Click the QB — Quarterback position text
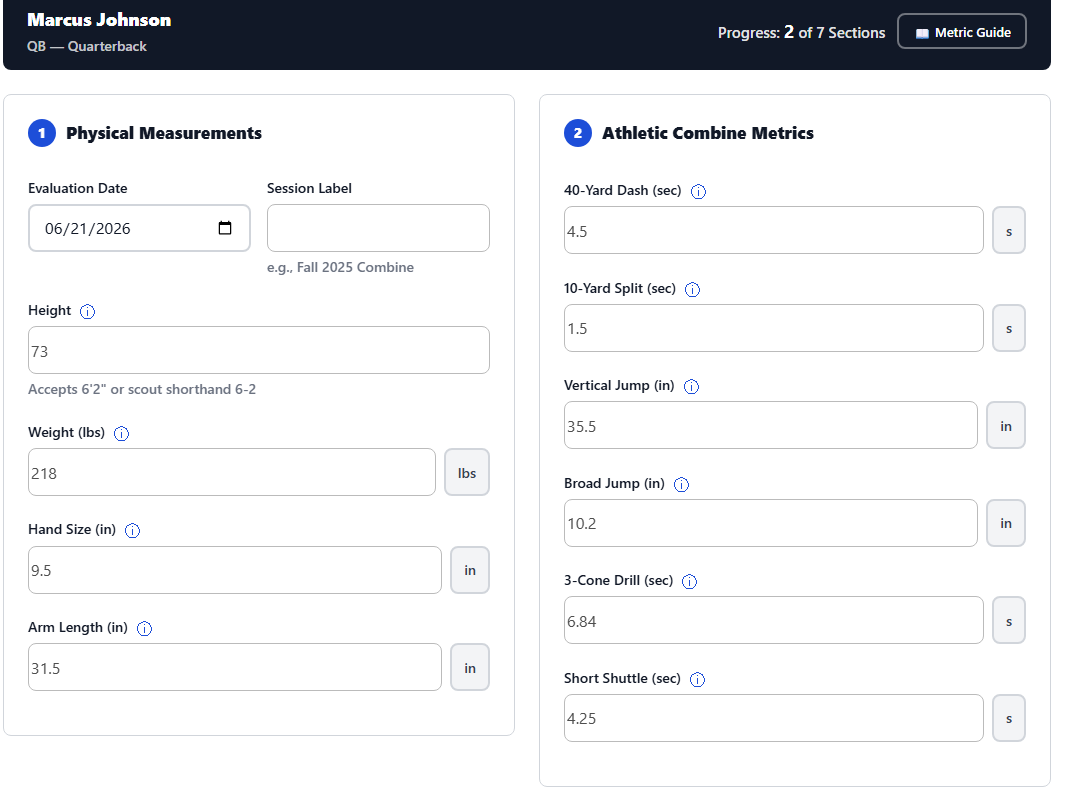The height and width of the screenshot is (792, 1067). 87,46
